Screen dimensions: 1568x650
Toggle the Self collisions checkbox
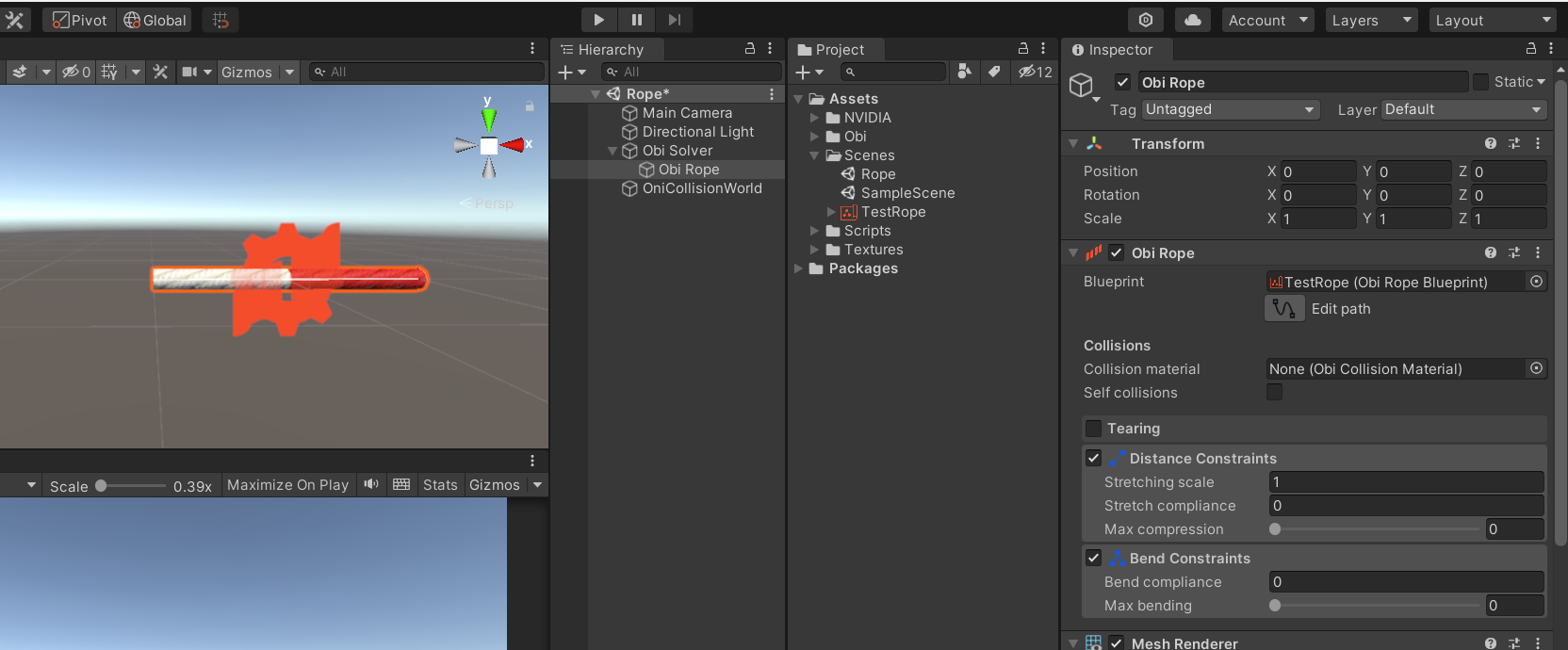pyautogui.click(x=1274, y=392)
